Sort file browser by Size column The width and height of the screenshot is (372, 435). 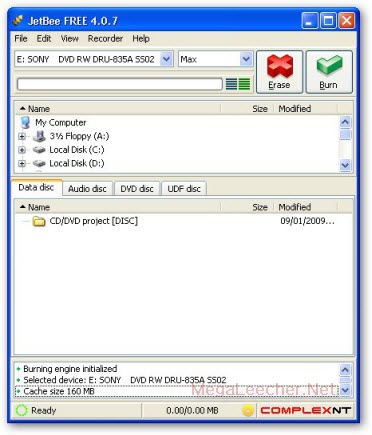point(247,109)
